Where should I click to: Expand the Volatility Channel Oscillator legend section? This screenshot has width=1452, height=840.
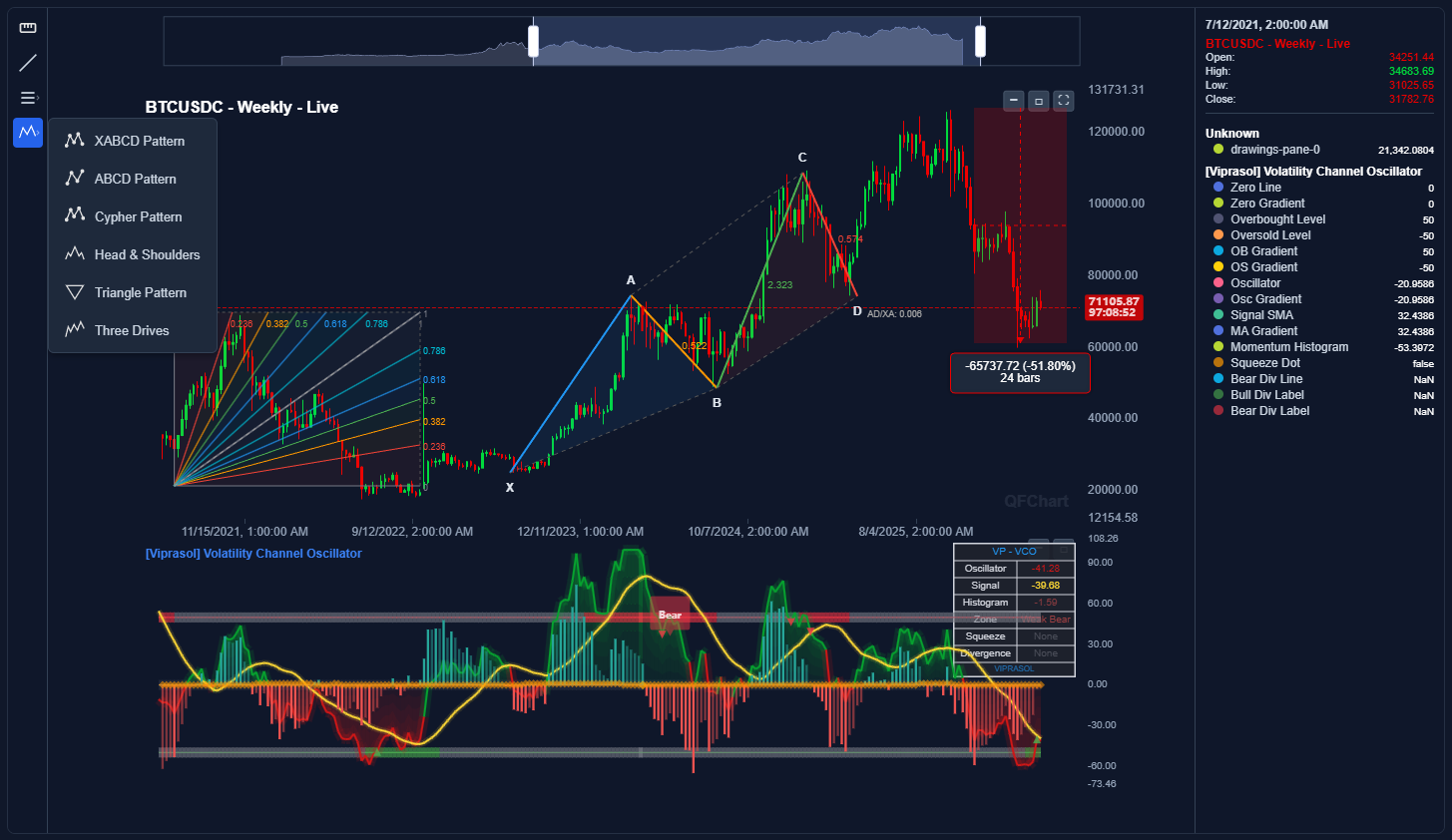tap(1315, 171)
